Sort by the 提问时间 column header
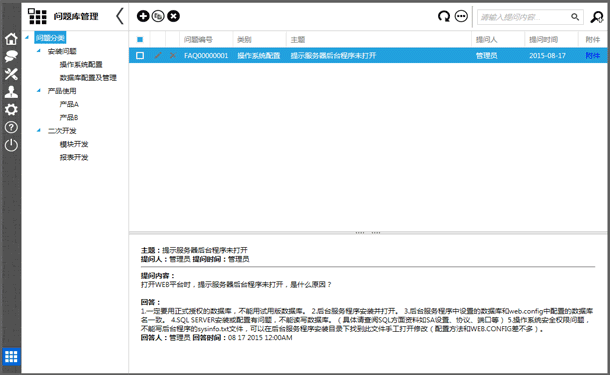 pos(543,39)
